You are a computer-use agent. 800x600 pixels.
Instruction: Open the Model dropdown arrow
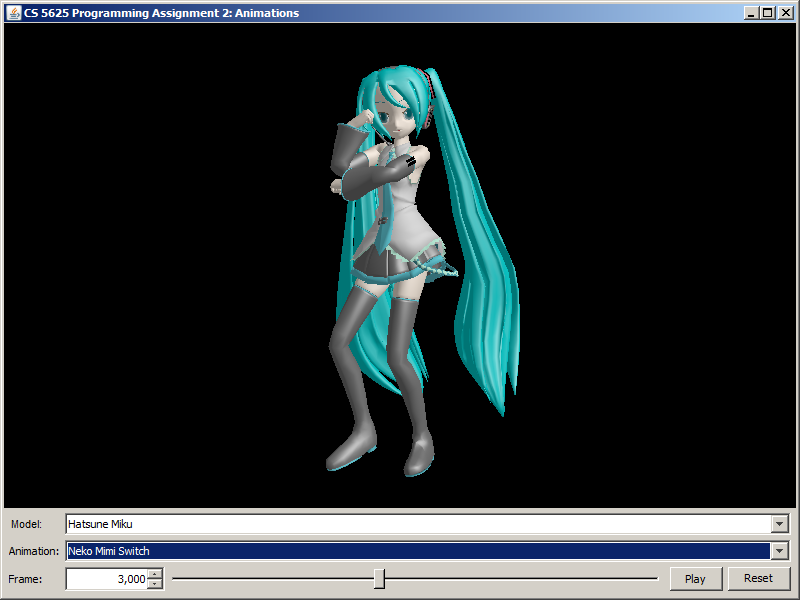click(779, 524)
